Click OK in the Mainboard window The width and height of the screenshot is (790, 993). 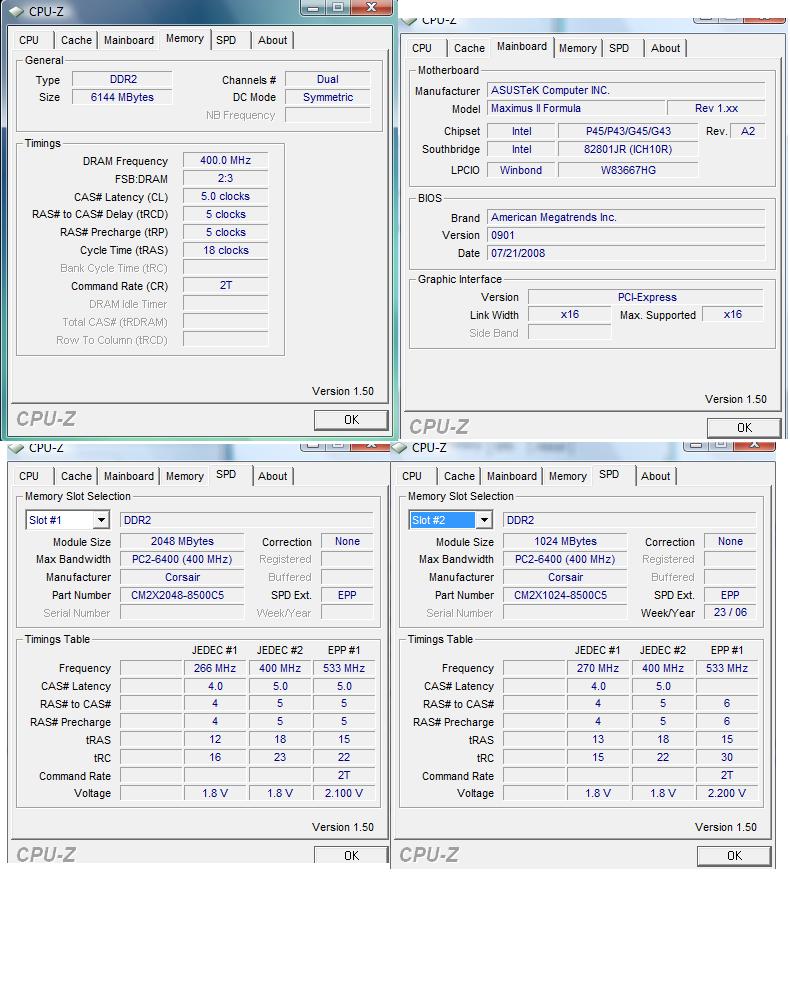point(744,428)
